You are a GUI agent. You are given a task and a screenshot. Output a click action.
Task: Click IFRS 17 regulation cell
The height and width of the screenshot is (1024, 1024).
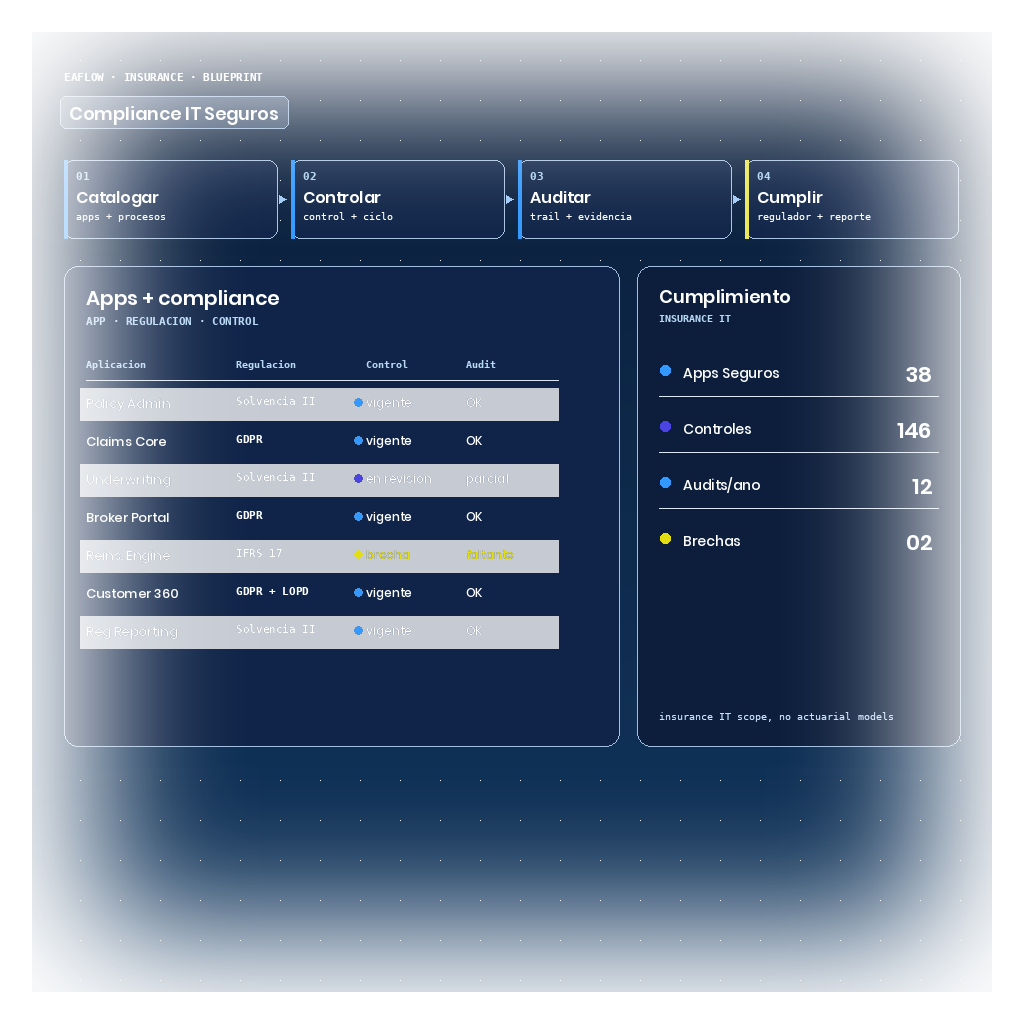259,553
